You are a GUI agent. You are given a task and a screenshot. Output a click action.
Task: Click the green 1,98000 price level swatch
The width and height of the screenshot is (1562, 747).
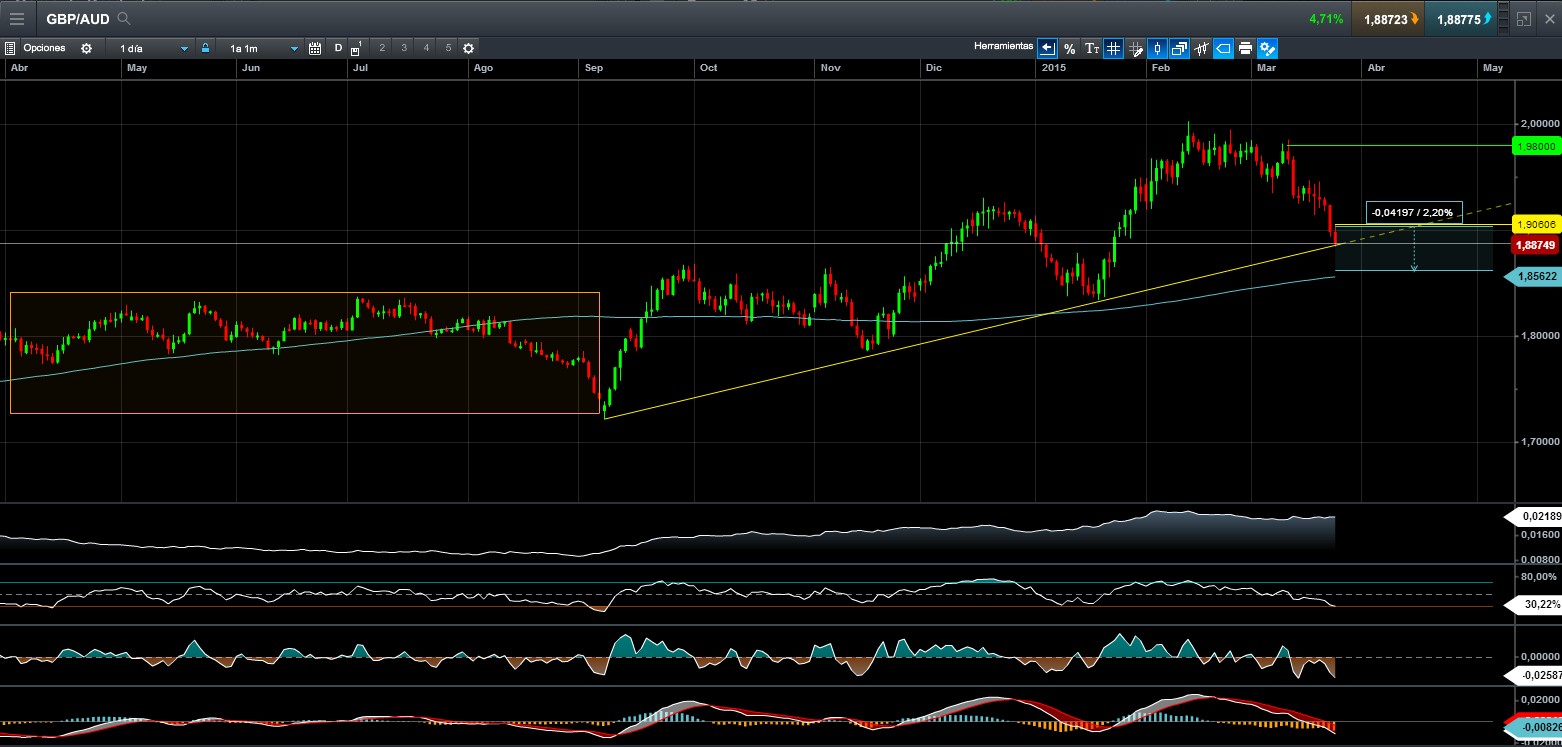tap(1537, 146)
